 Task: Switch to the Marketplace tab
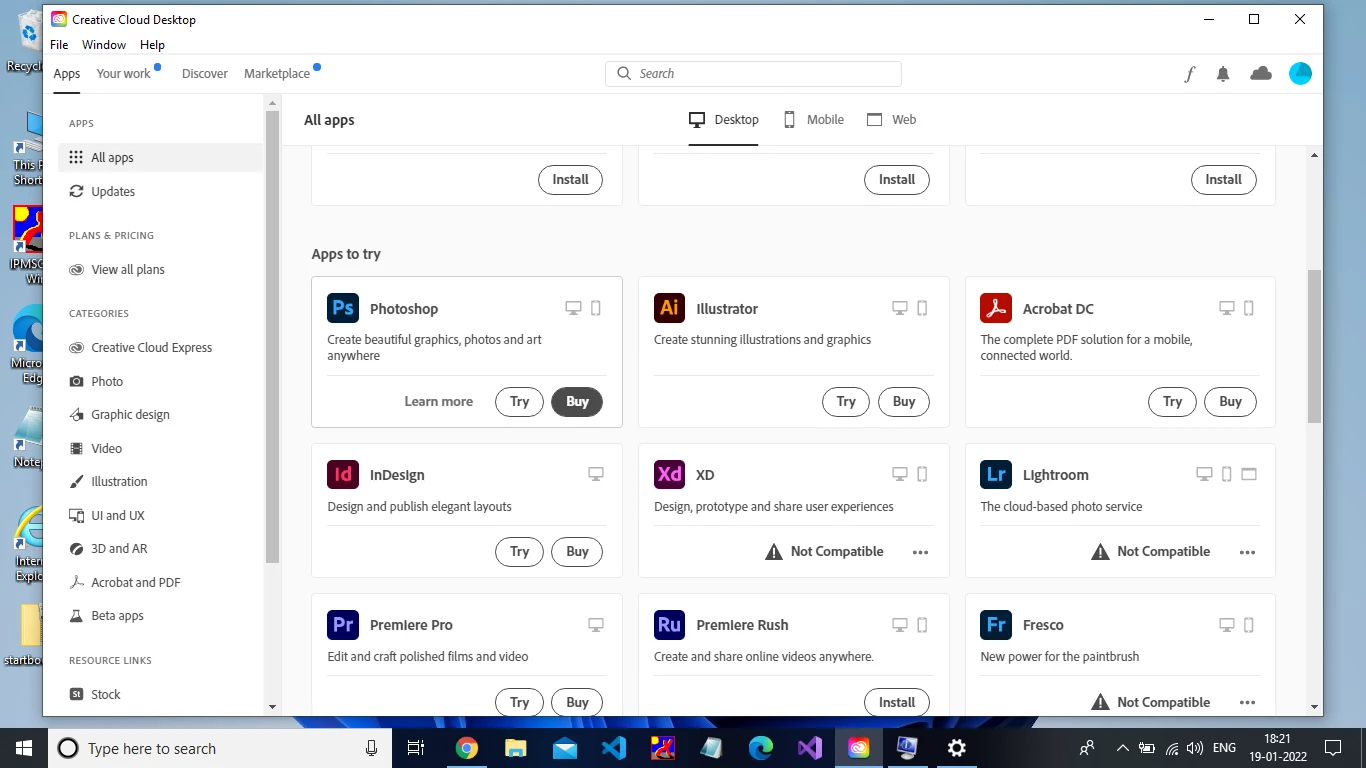click(277, 73)
